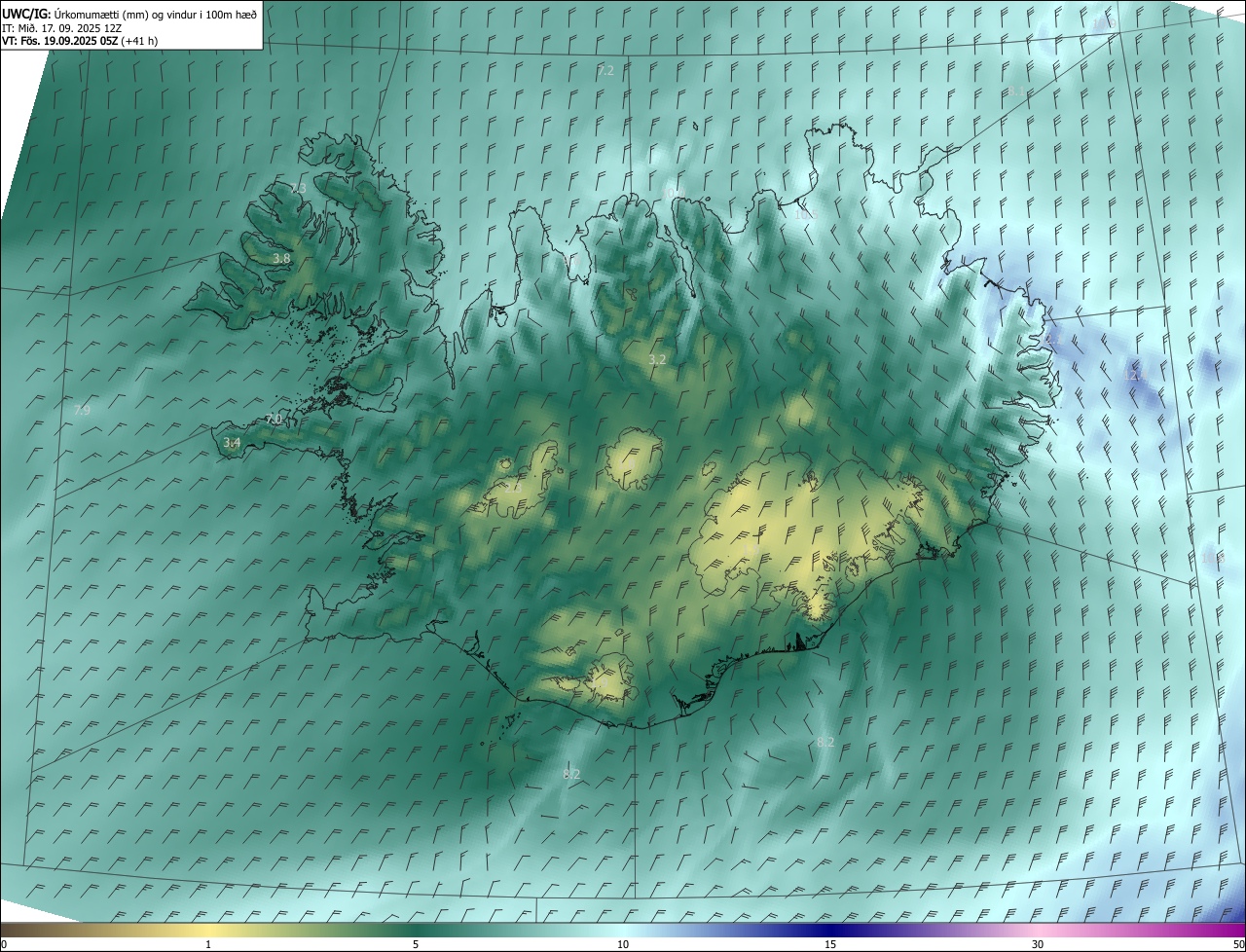Click the "8.2" label southeast of the south coast
The image size is (1246, 952).
tap(825, 743)
